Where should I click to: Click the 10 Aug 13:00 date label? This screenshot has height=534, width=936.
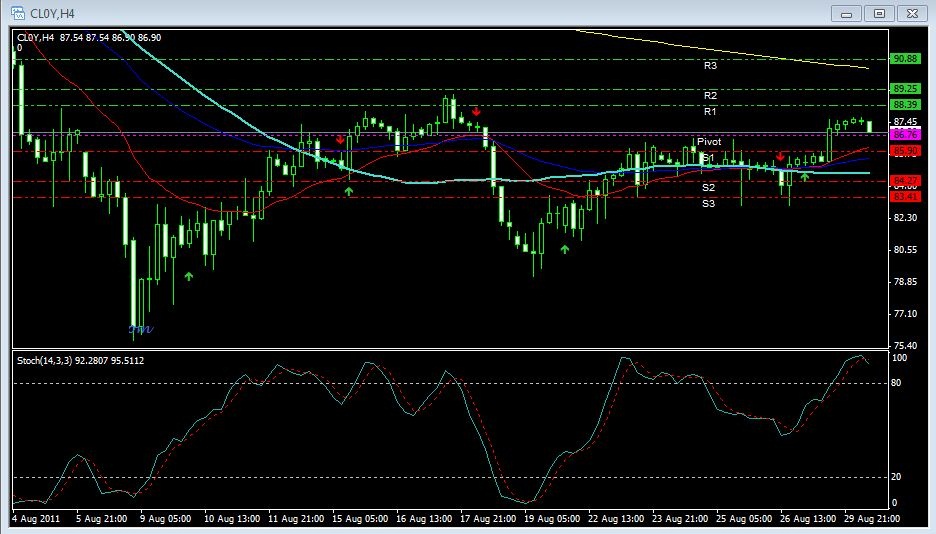pos(232,518)
